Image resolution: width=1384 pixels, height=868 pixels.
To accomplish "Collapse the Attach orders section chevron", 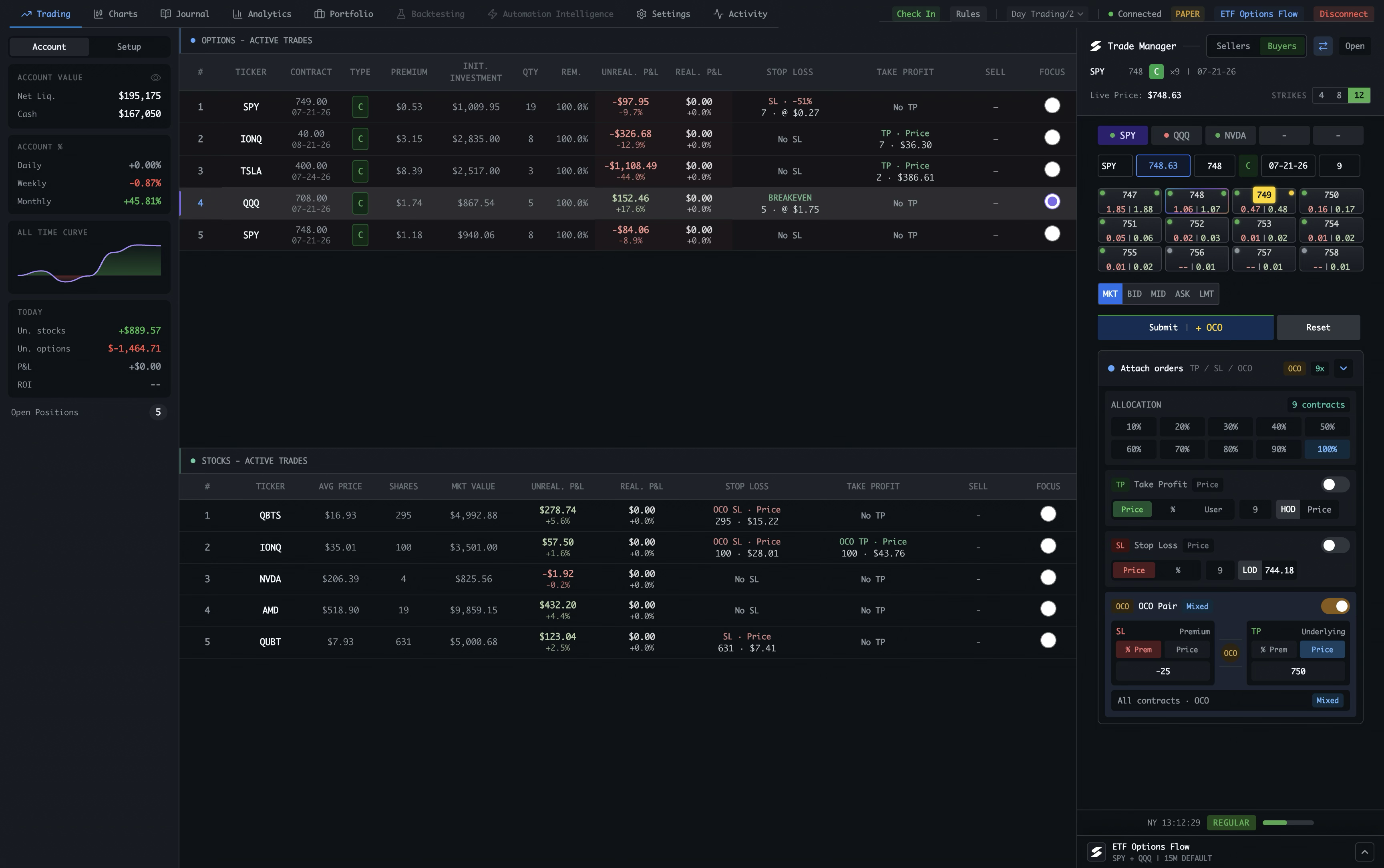I will pos(1343,369).
